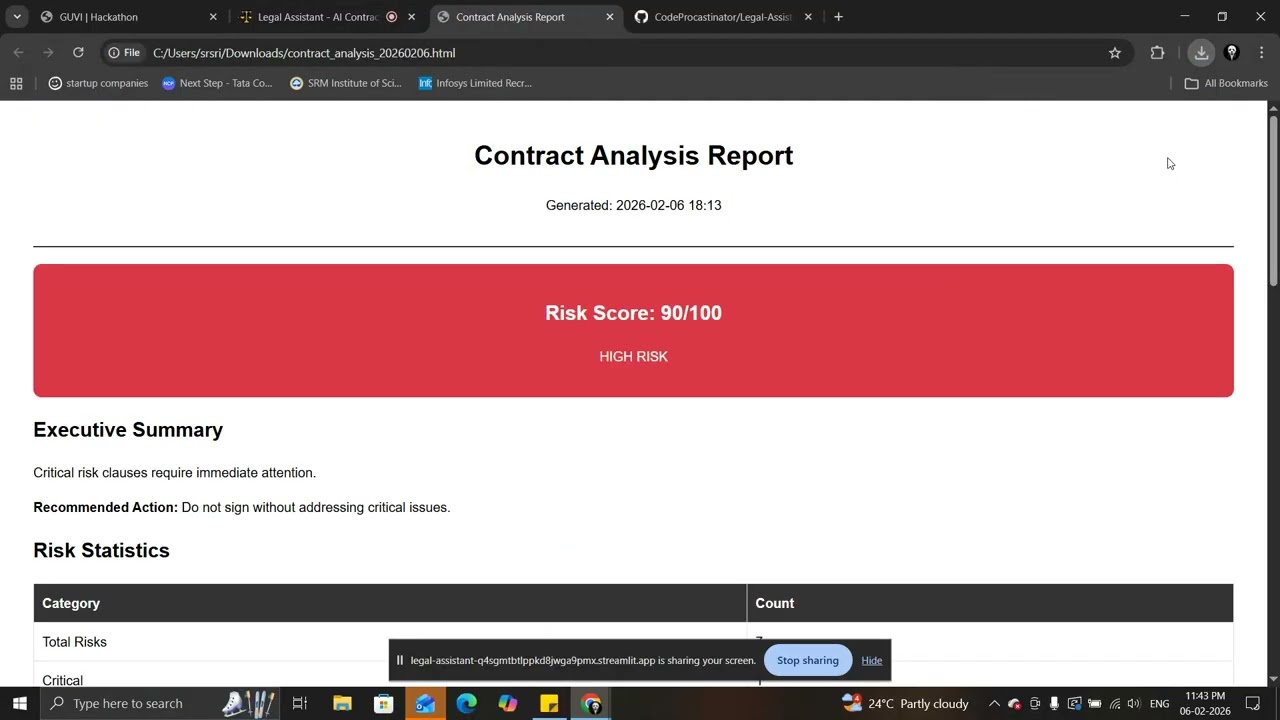Click the address bar URL field

(x=620, y=53)
